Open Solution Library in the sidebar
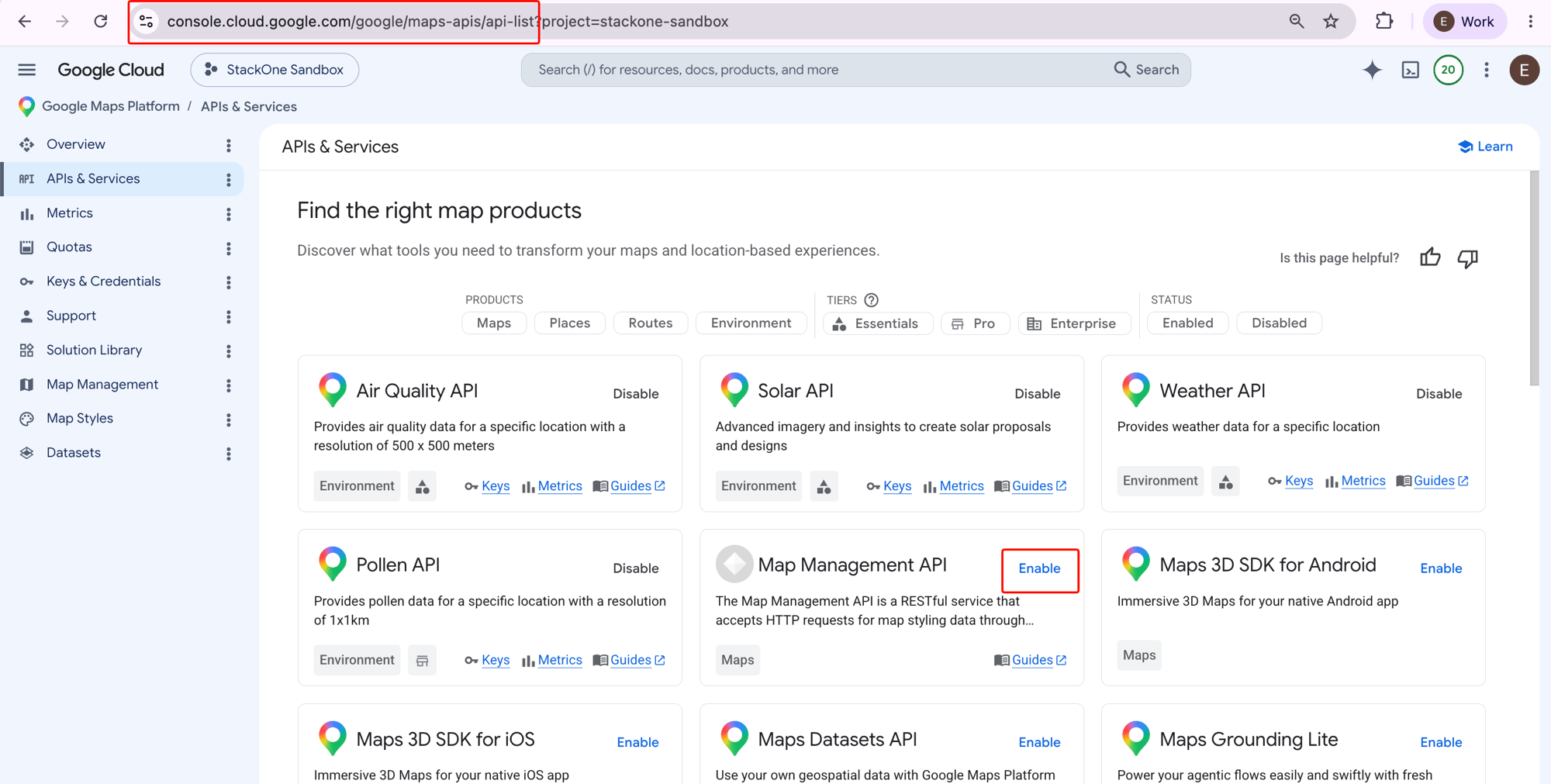1551x784 pixels. point(94,350)
